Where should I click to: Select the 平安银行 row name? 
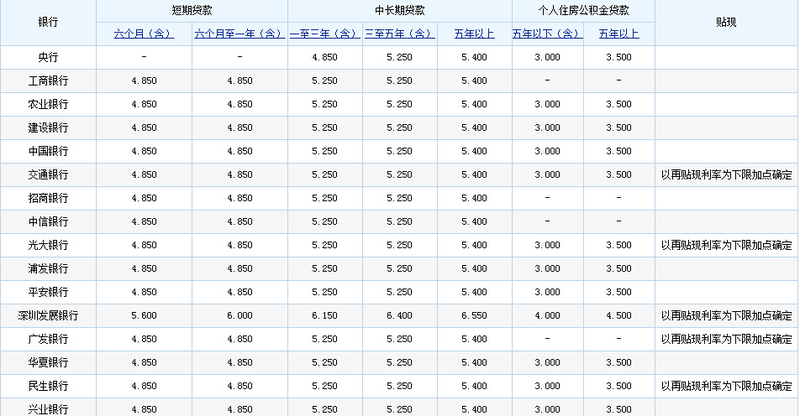click(x=48, y=292)
